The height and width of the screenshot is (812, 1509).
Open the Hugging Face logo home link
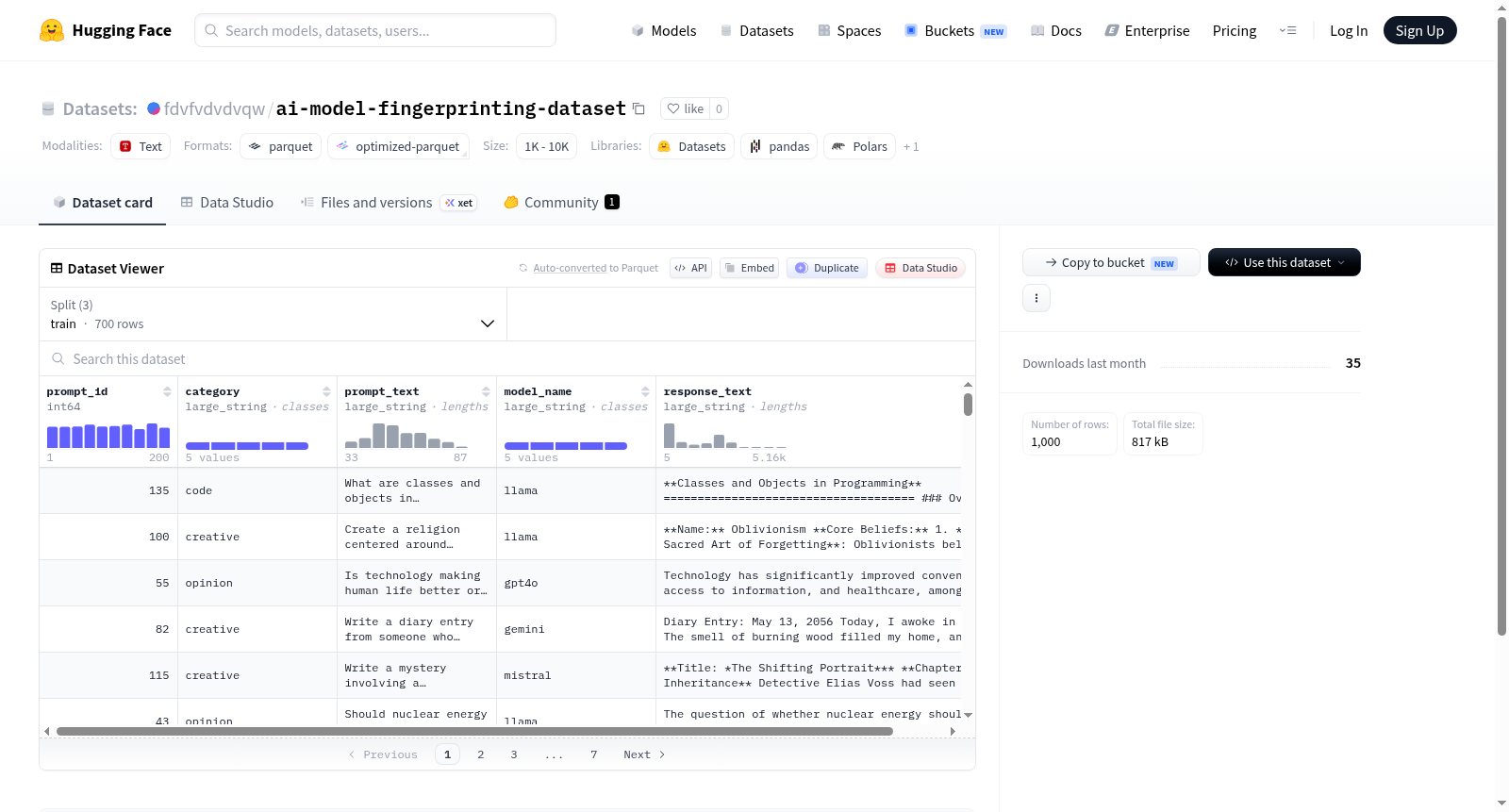pyautogui.click(x=106, y=30)
